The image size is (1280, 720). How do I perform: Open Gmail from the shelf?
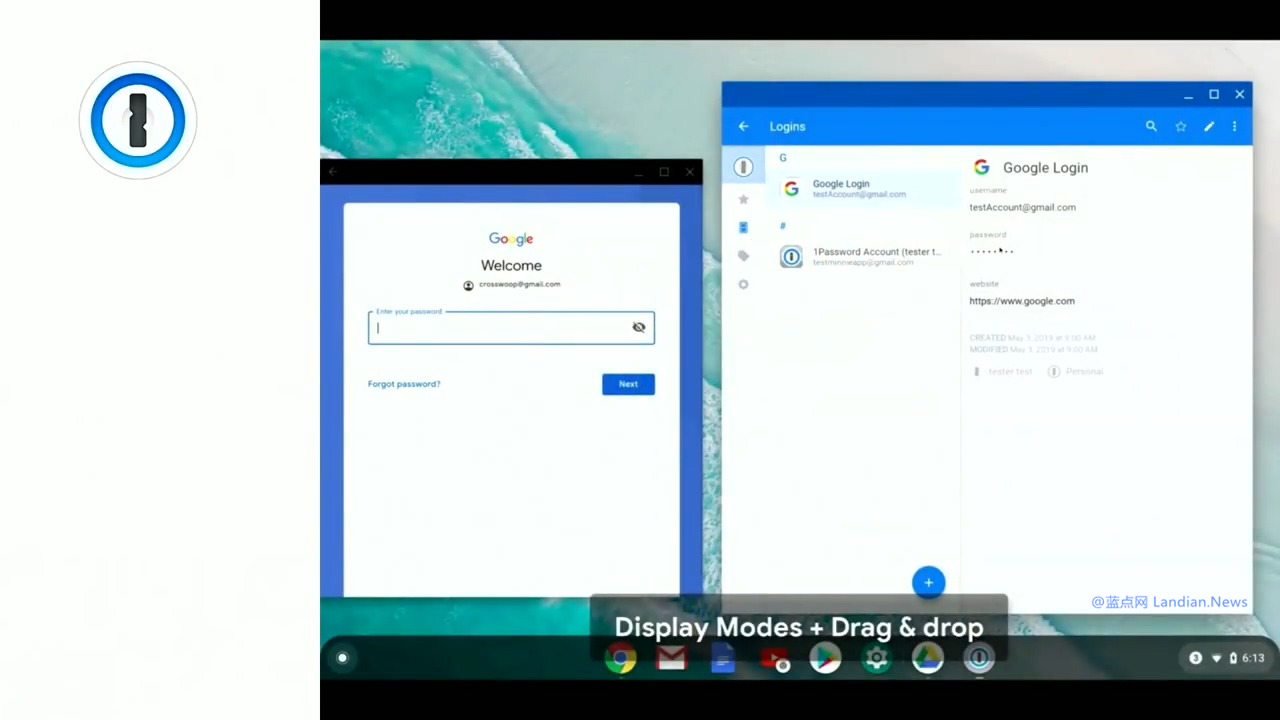point(671,658)
